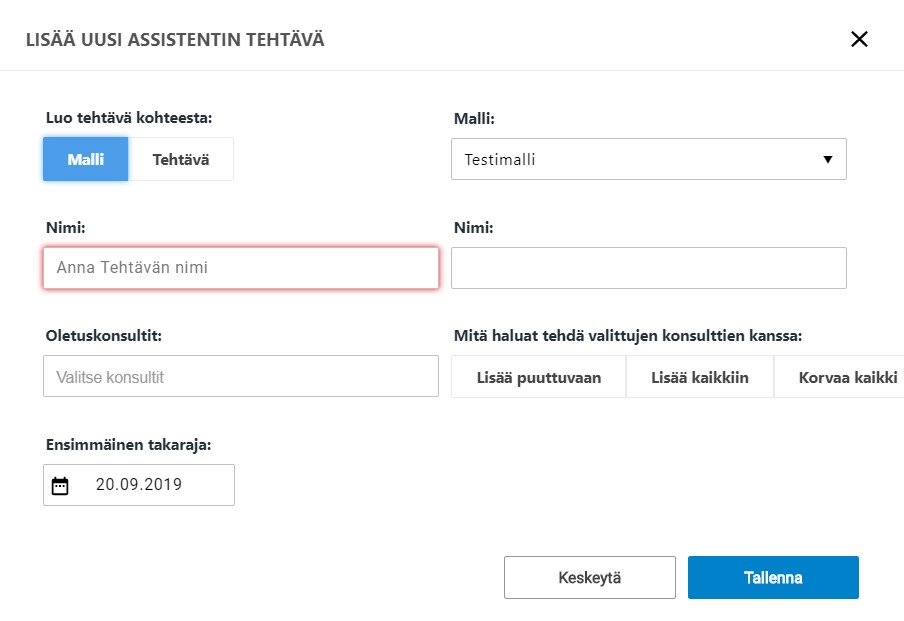This screenshot has width=904, height=621.
Task: Close the assistant task dialog with X
Action: click(x=859, y=39)
